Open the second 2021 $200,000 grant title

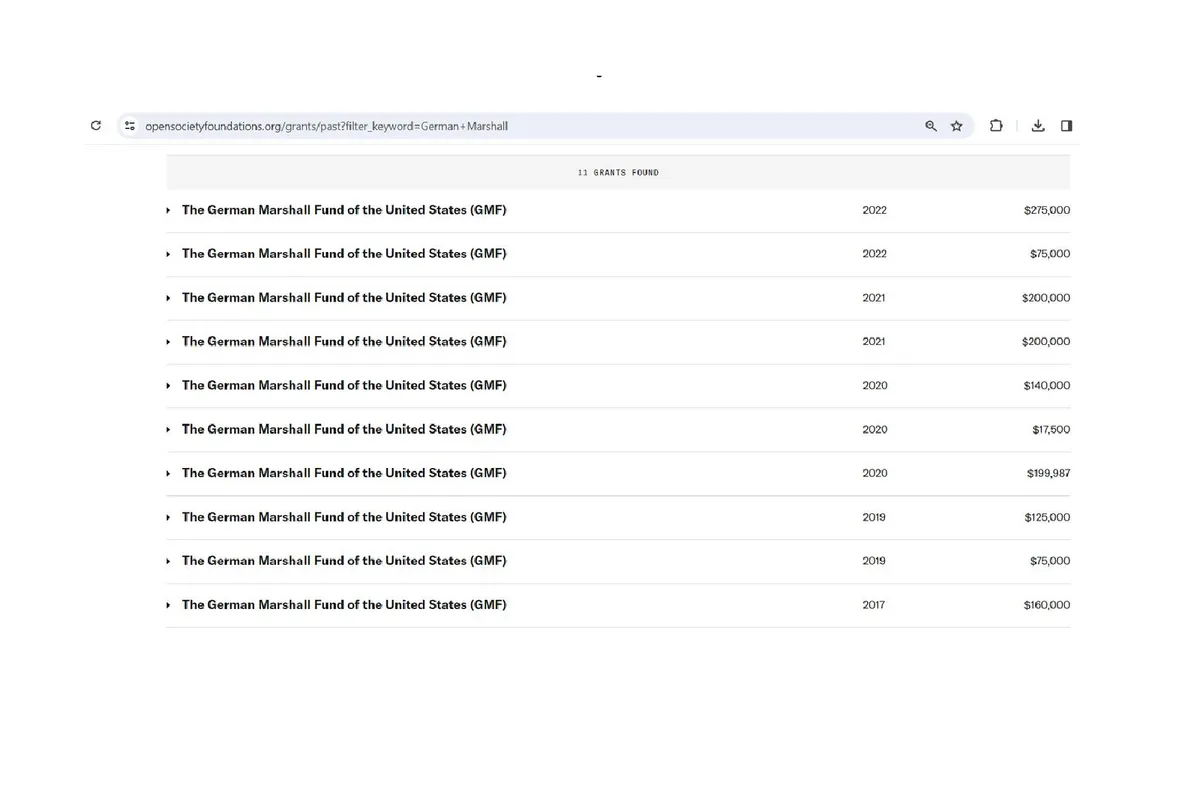pos(344,342)
